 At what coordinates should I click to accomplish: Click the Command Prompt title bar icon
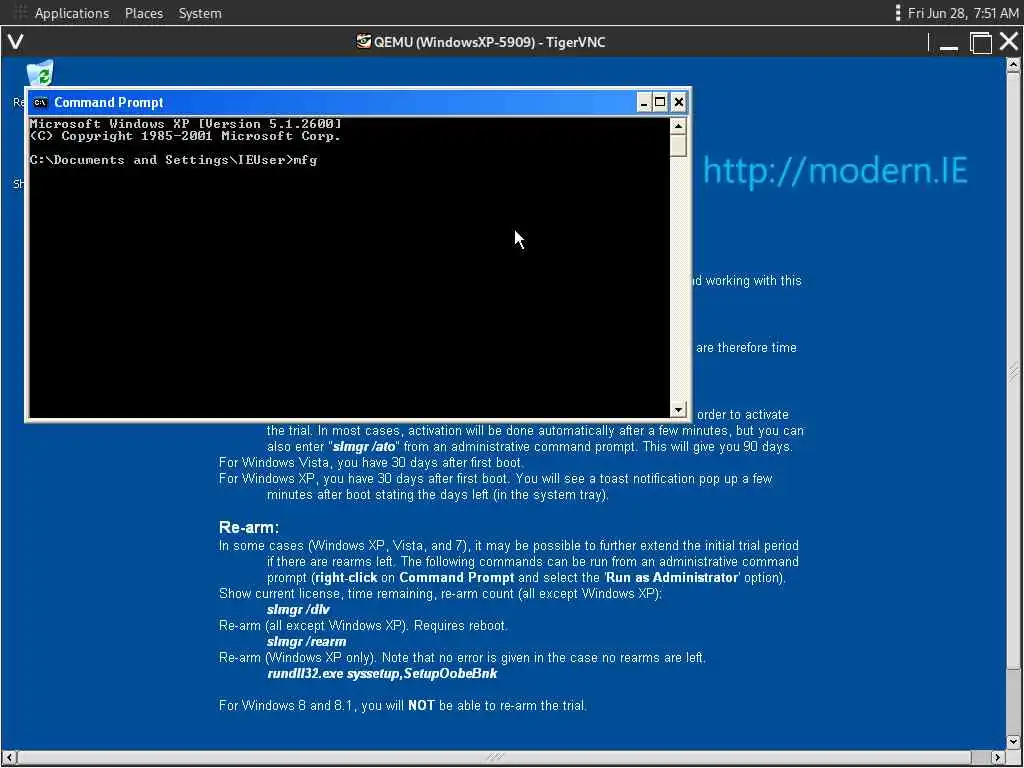pyautogui.click(x=40, y=103)
